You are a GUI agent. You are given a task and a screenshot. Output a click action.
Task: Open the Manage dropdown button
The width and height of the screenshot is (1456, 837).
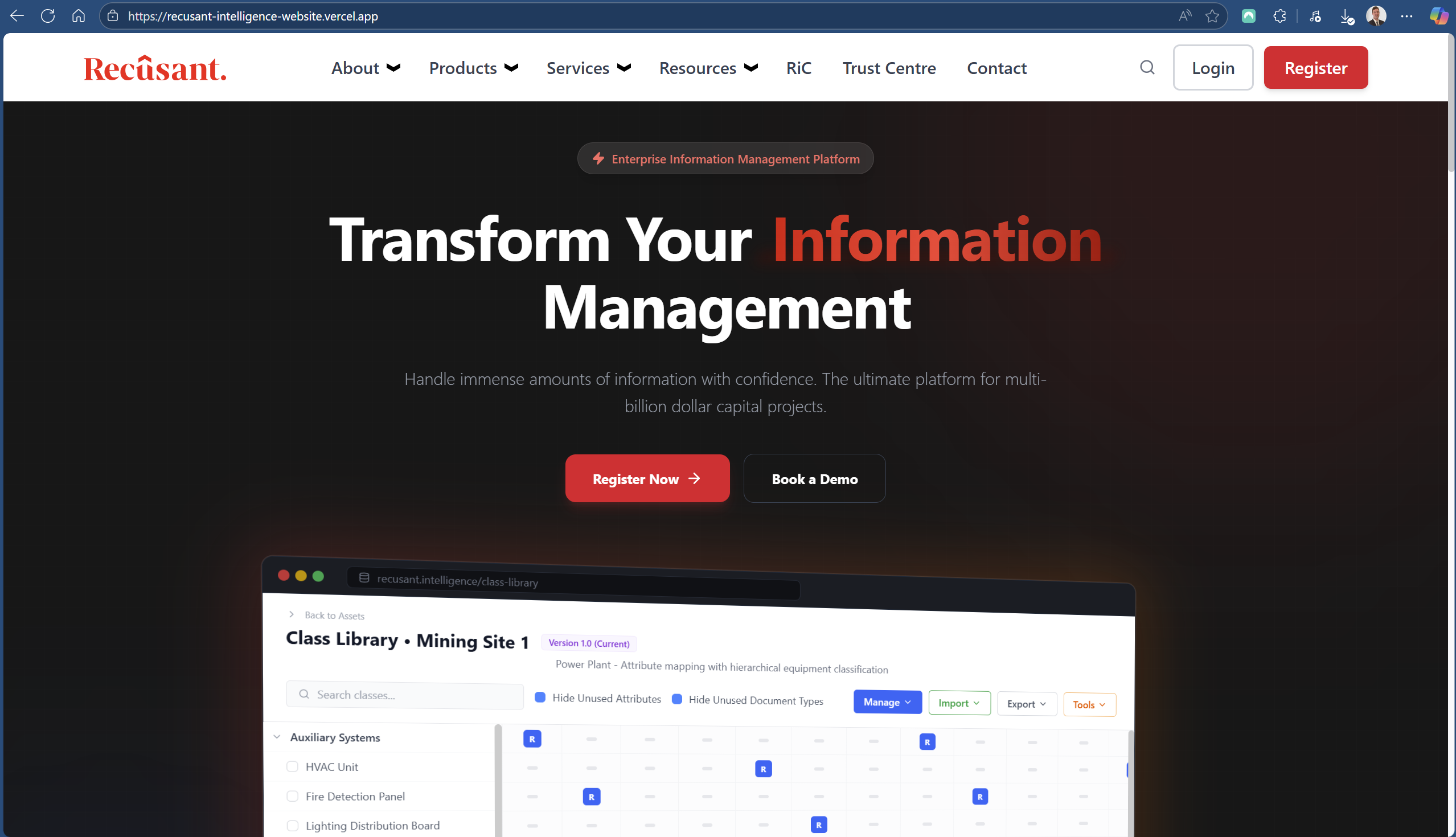[x=887, y=702]
